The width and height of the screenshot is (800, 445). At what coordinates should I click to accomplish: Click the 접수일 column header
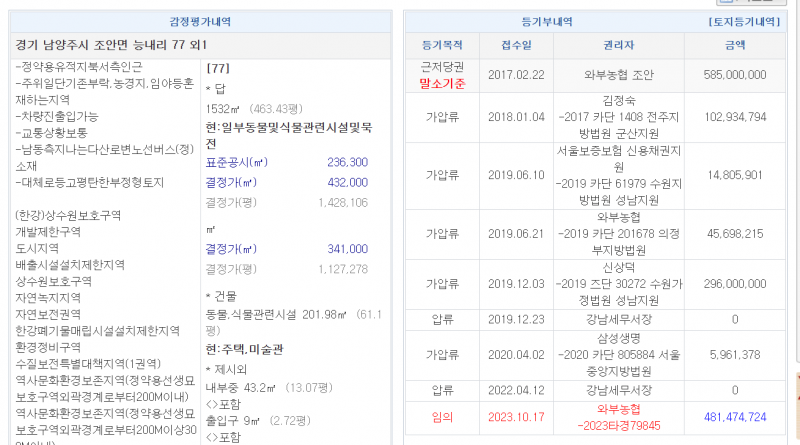click(516, 46)
